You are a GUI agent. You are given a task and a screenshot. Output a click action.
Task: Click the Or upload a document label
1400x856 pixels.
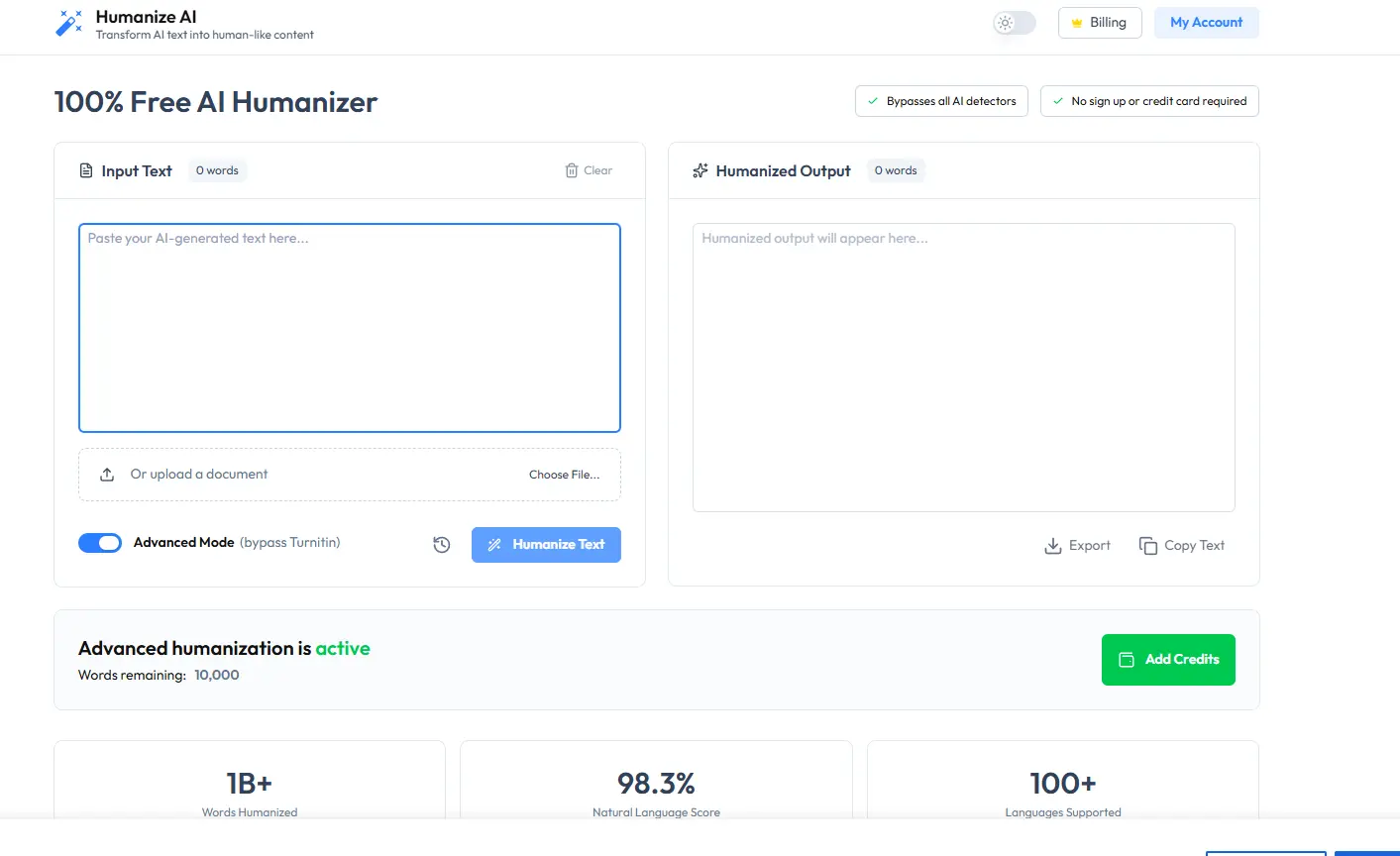coord(199,475)
